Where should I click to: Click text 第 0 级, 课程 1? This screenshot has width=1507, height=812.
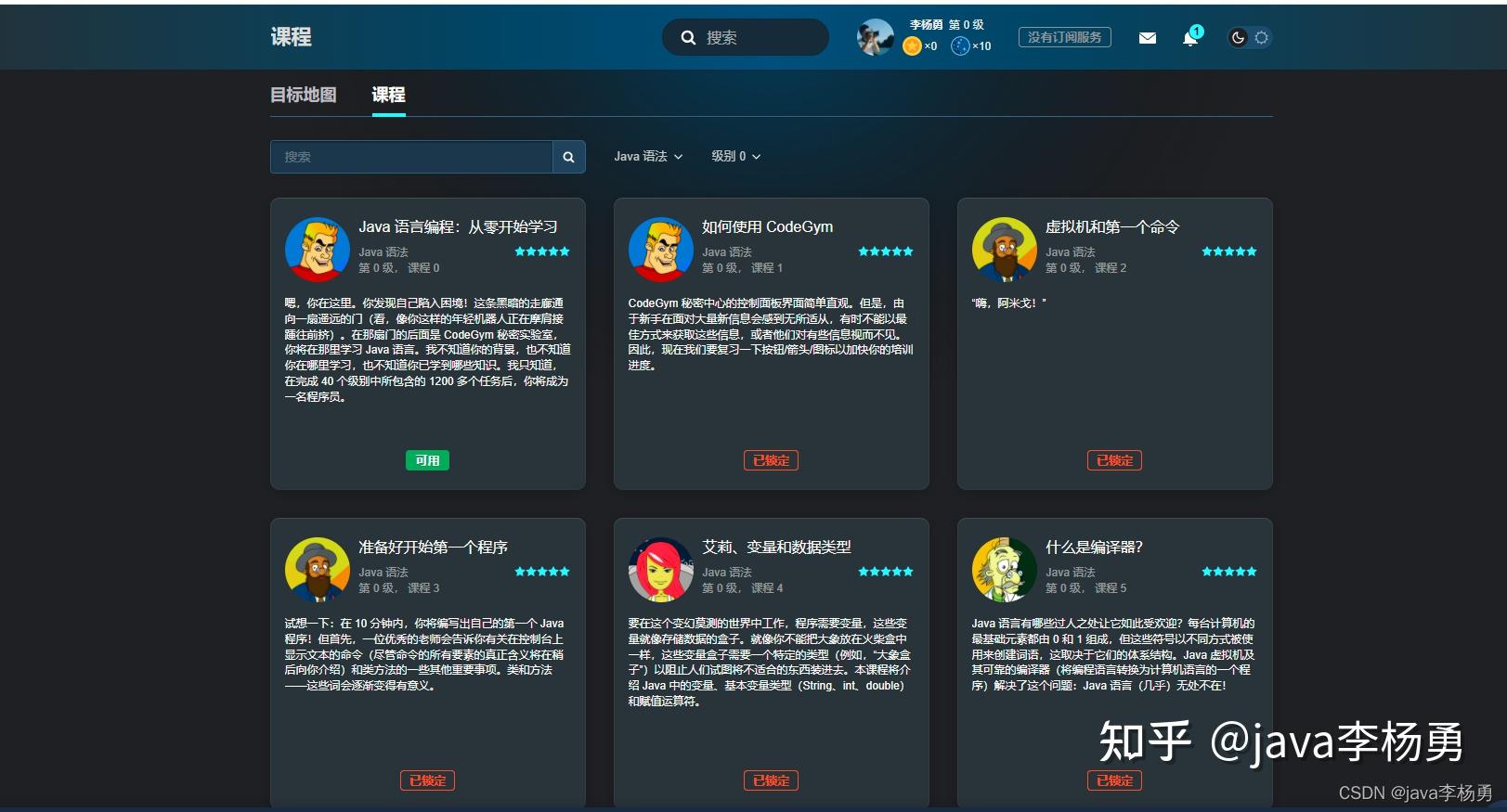click(x=743, y=268)
